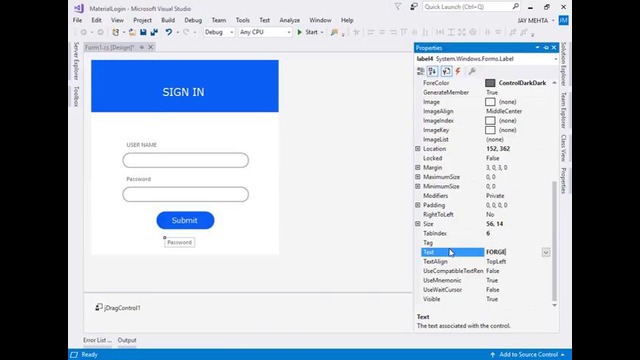This screenshot has height=360, width=640.
Task: Open the Project menu
Action: 142,20
